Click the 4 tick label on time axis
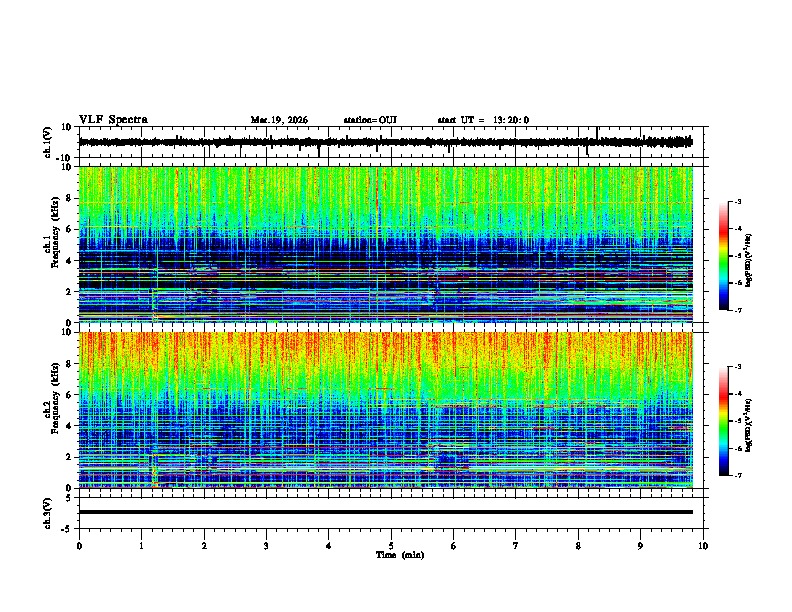The width and height of the screenshot is (792, 612). tap(329, 546)
